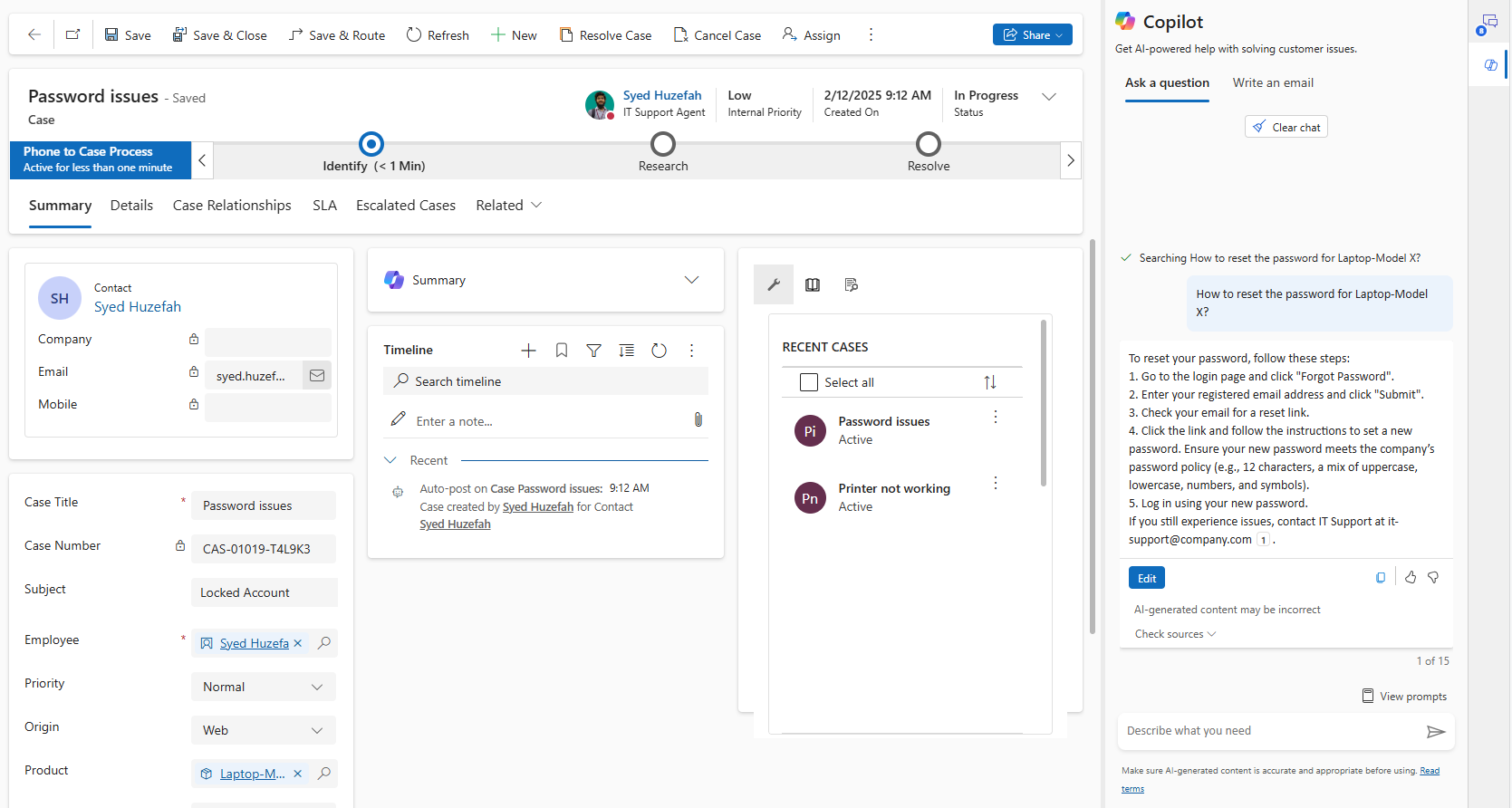Expand the Related tab dropdown
Viewport: 1512px width, 808px height.
coord(509,206)
